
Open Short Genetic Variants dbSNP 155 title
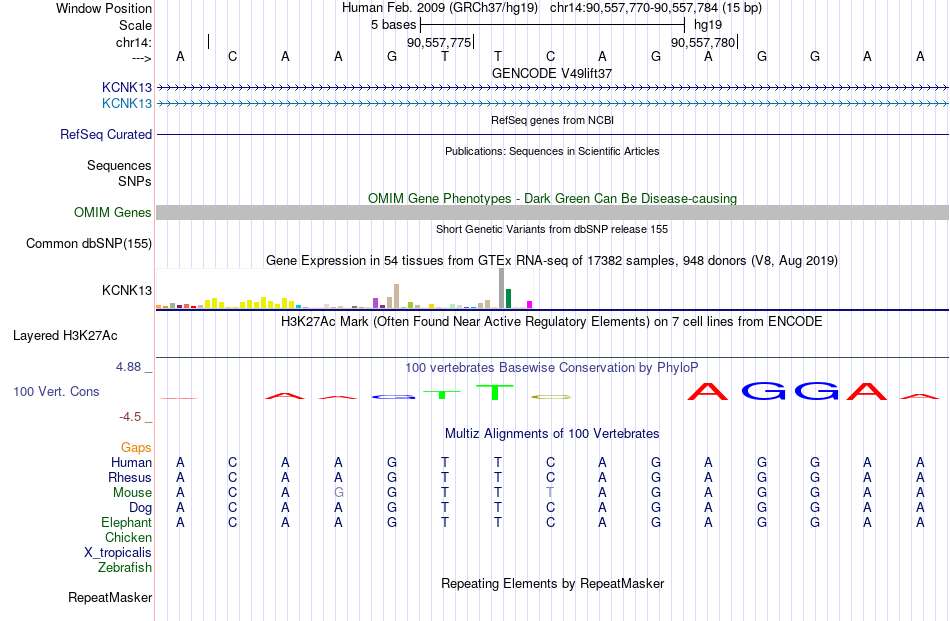pyautogui.click(x=552, y=229)
